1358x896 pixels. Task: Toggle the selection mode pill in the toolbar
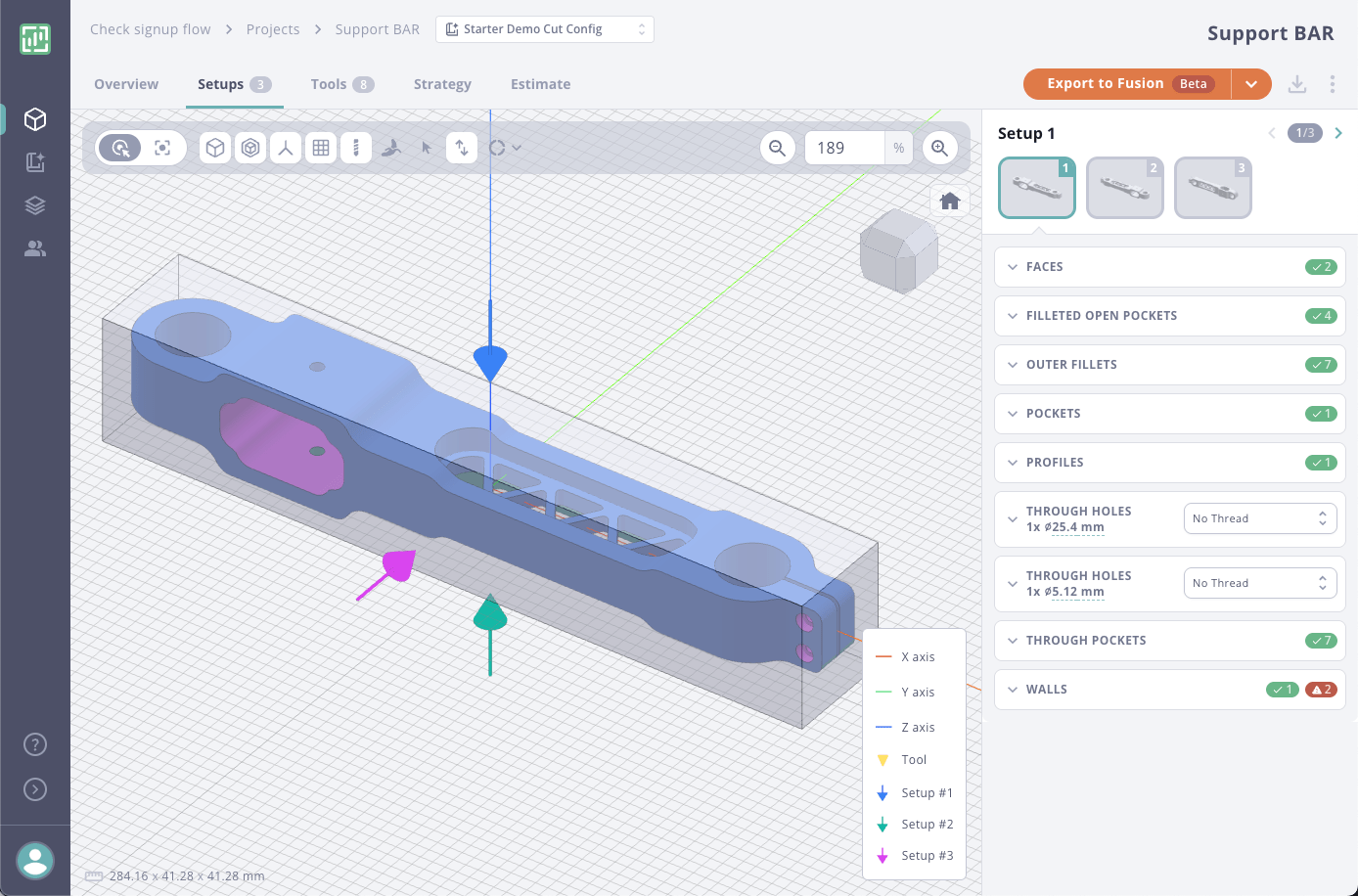pos(118,147)
